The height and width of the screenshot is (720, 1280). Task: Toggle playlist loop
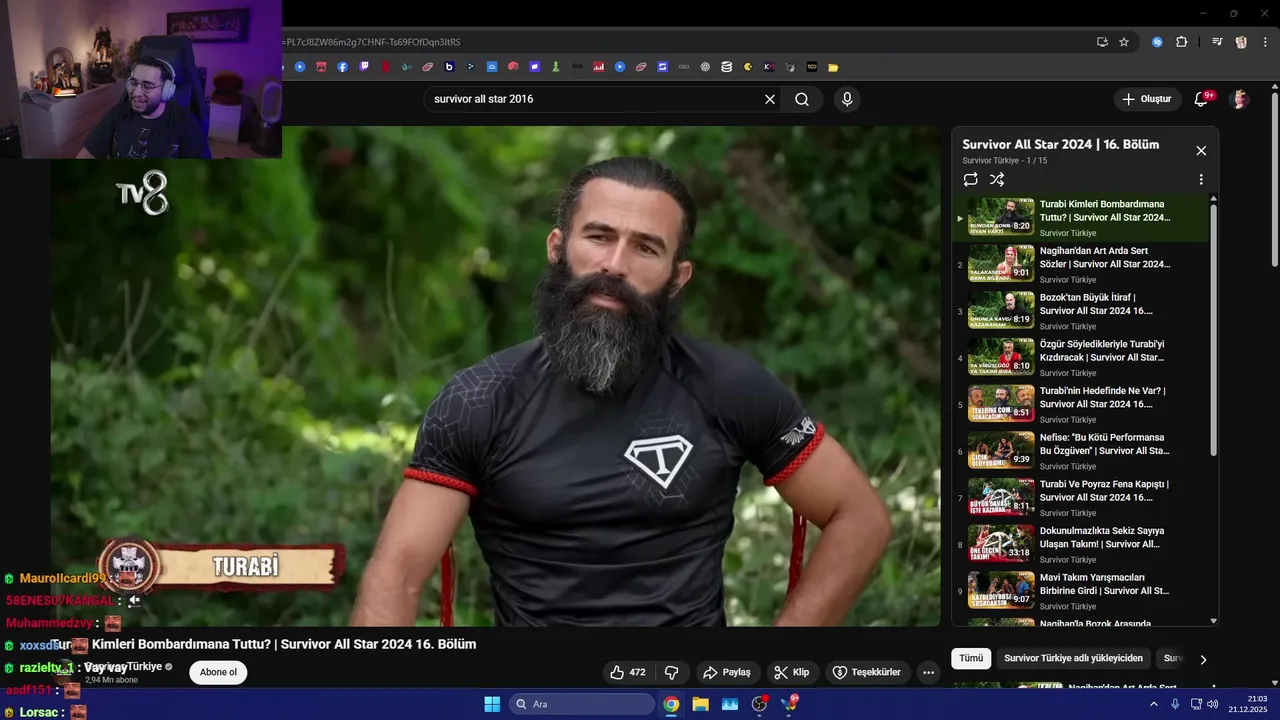(970, 180)
